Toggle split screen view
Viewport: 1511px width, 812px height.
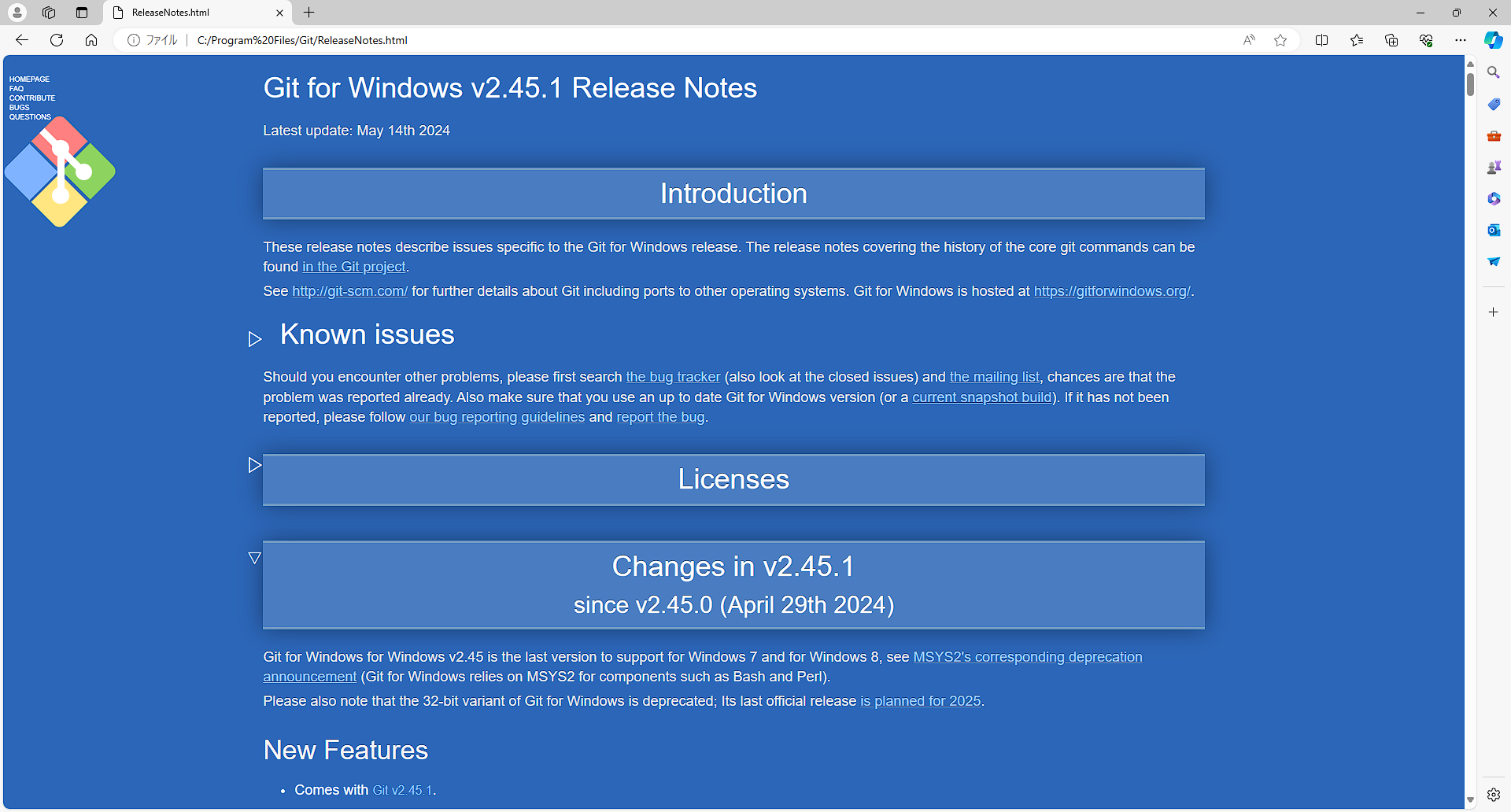coord(1322,40)
